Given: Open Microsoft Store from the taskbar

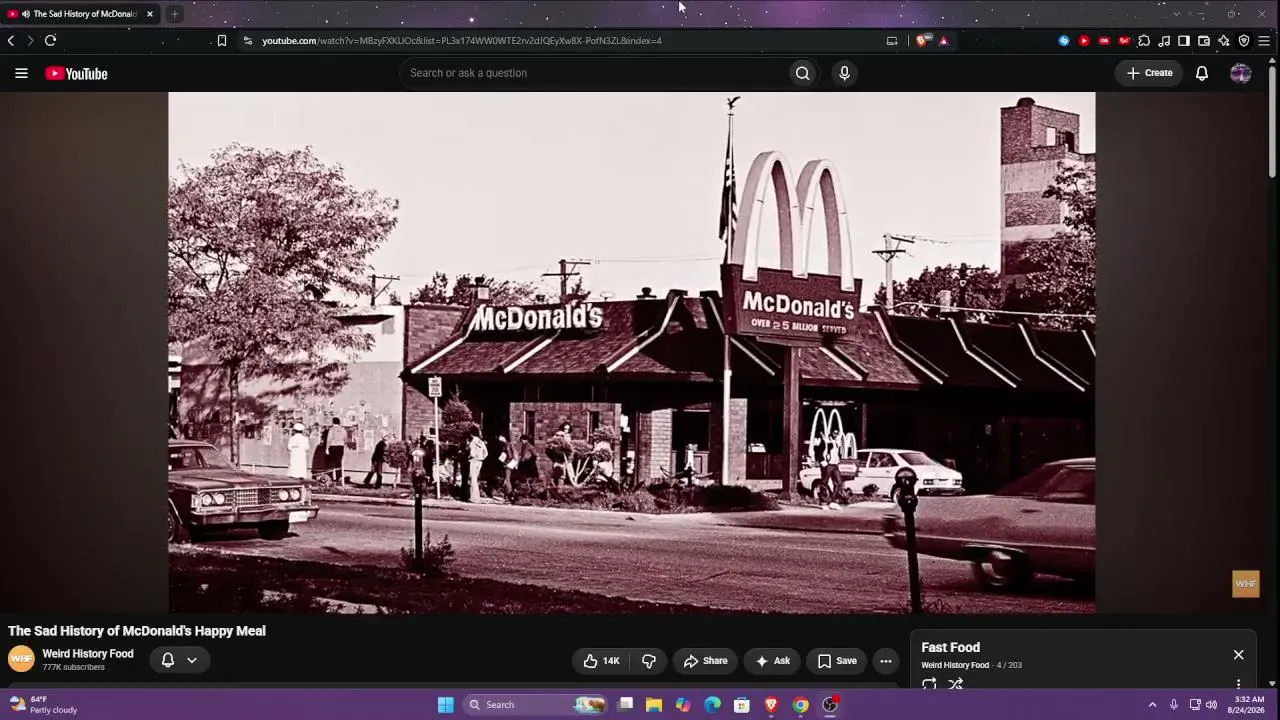Looking at the screenshot, I should (x=742, y=705).
